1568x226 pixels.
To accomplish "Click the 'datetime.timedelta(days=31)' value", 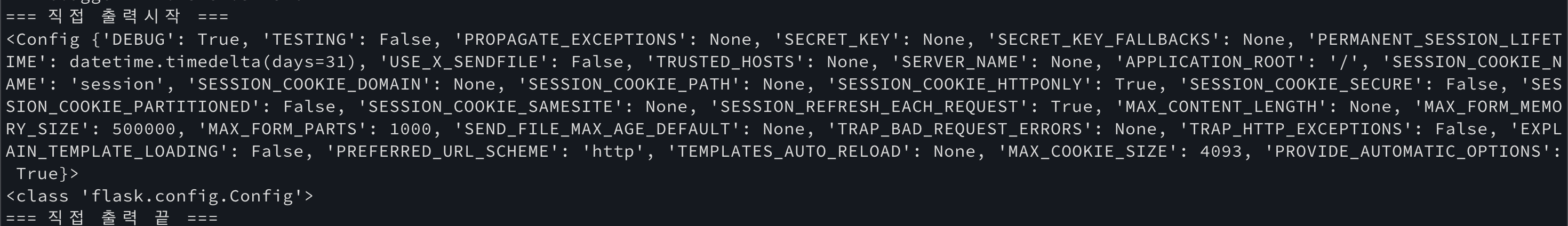I will 212,62.
